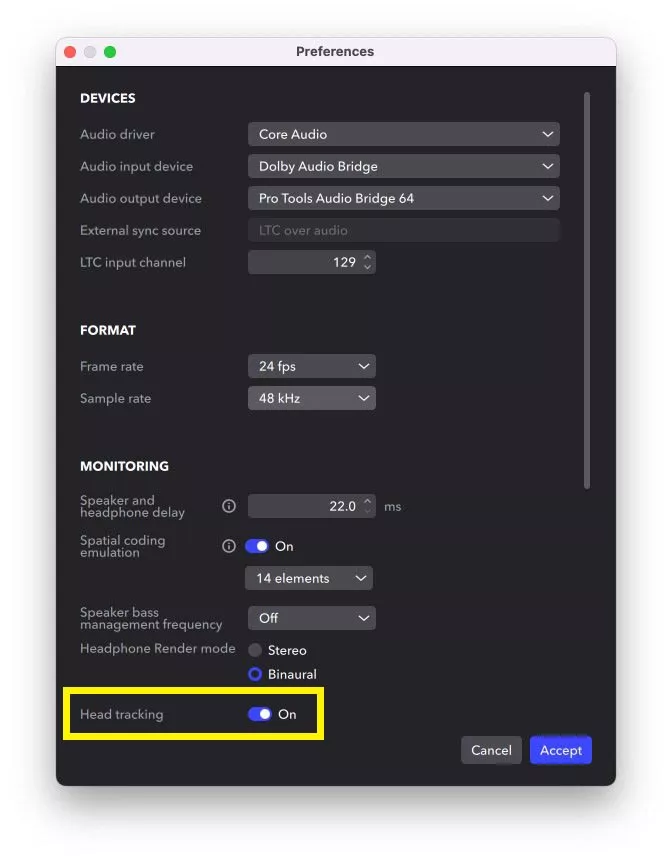Open Audio output device dropdown
The height and width of the screenshot is (860, 672).
(404, 198)
